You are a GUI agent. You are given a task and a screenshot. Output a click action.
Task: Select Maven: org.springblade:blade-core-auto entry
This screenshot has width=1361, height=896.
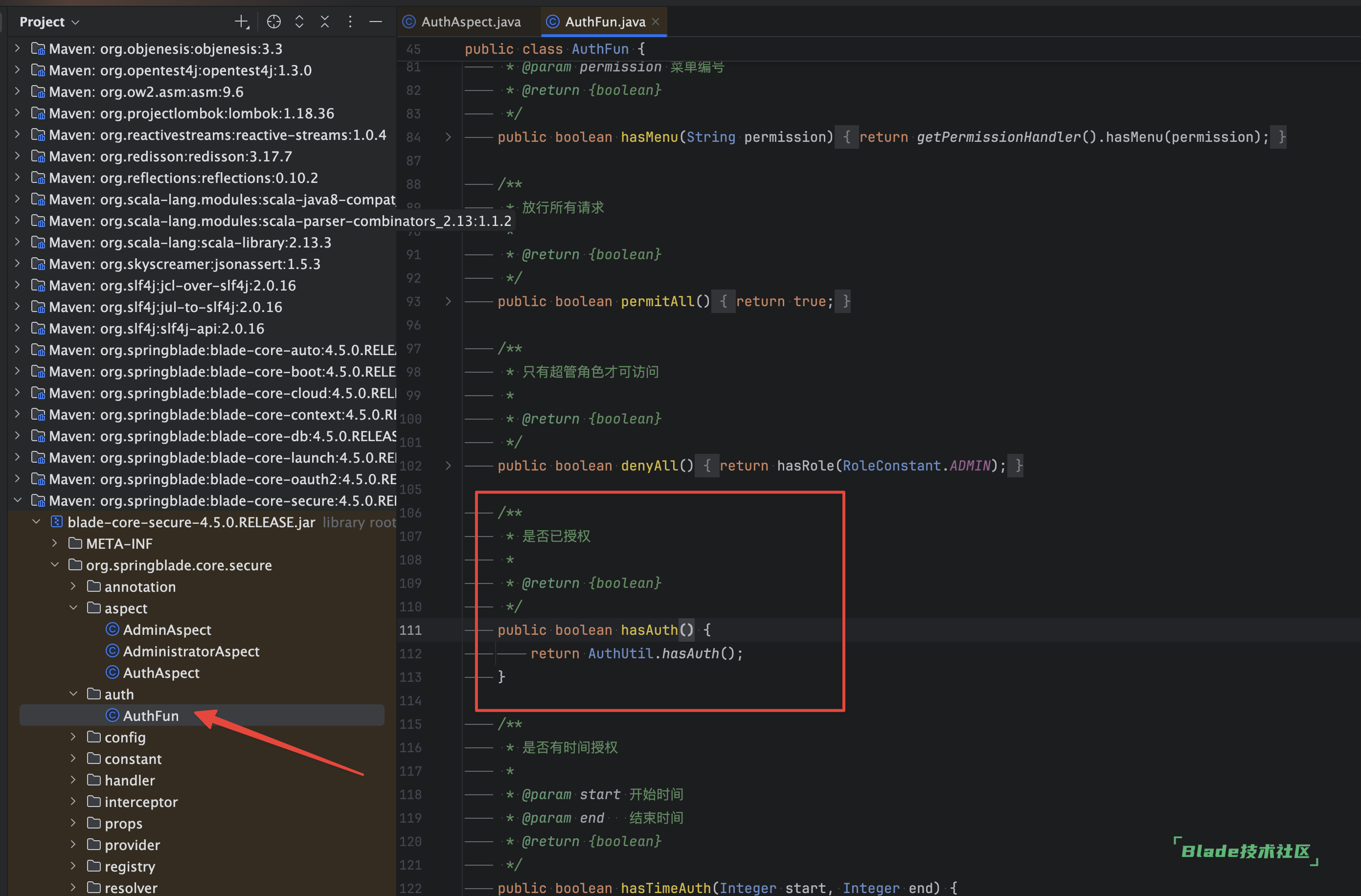coord(223,350)
